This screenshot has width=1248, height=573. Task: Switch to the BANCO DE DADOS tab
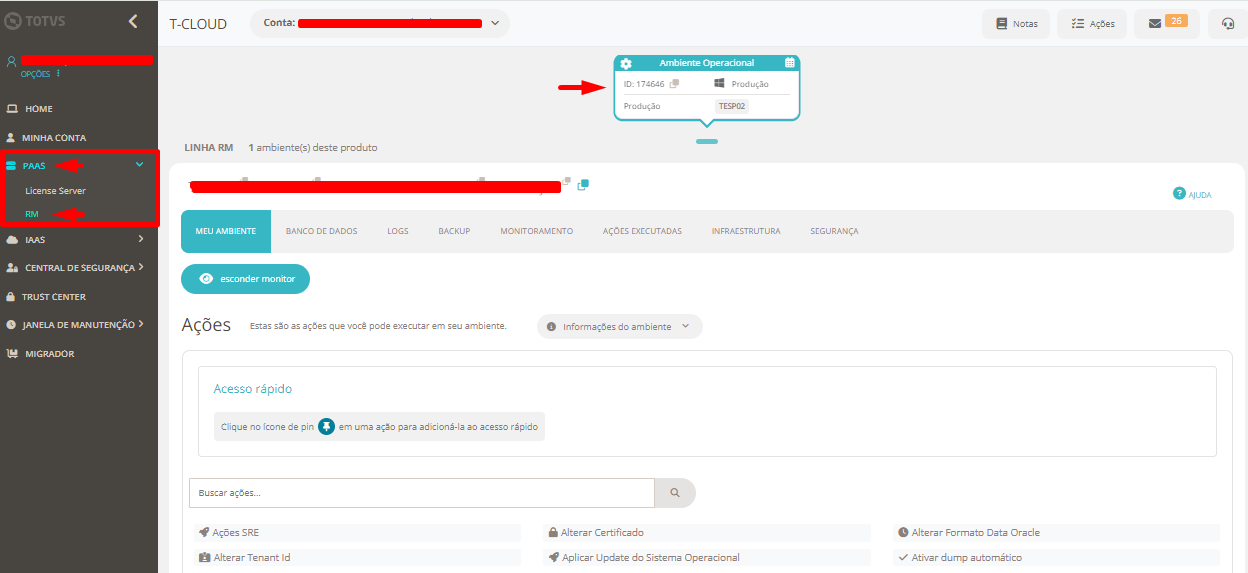click(321, 231)
